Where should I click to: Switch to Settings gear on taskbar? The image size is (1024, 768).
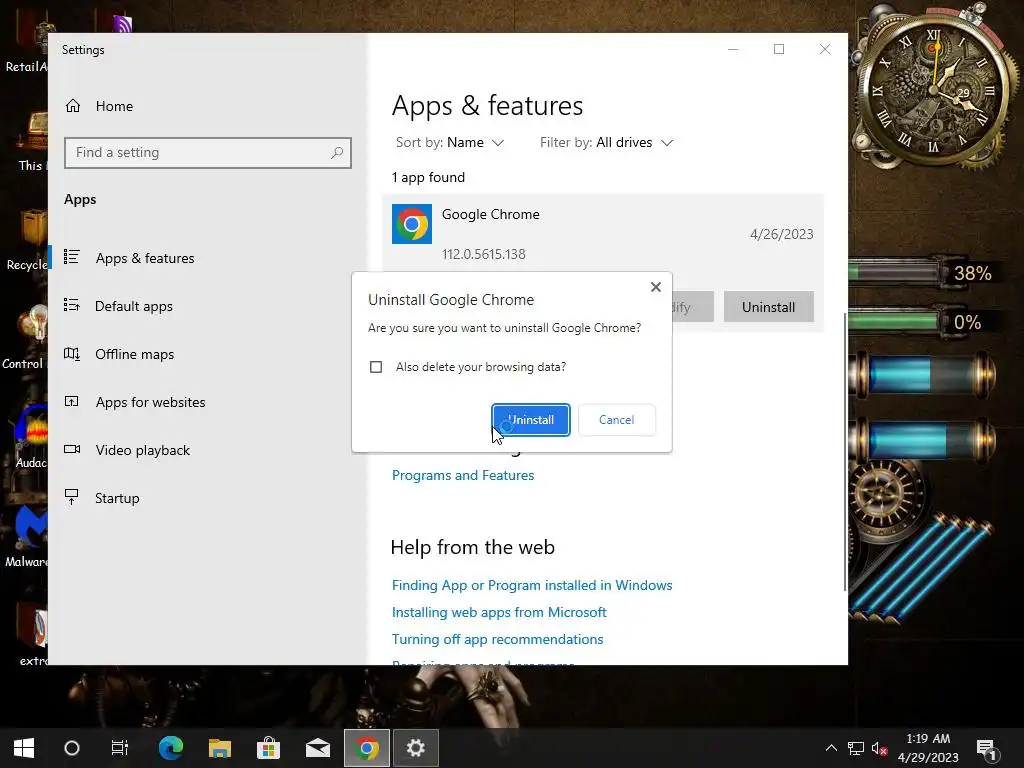click(415, 748)
